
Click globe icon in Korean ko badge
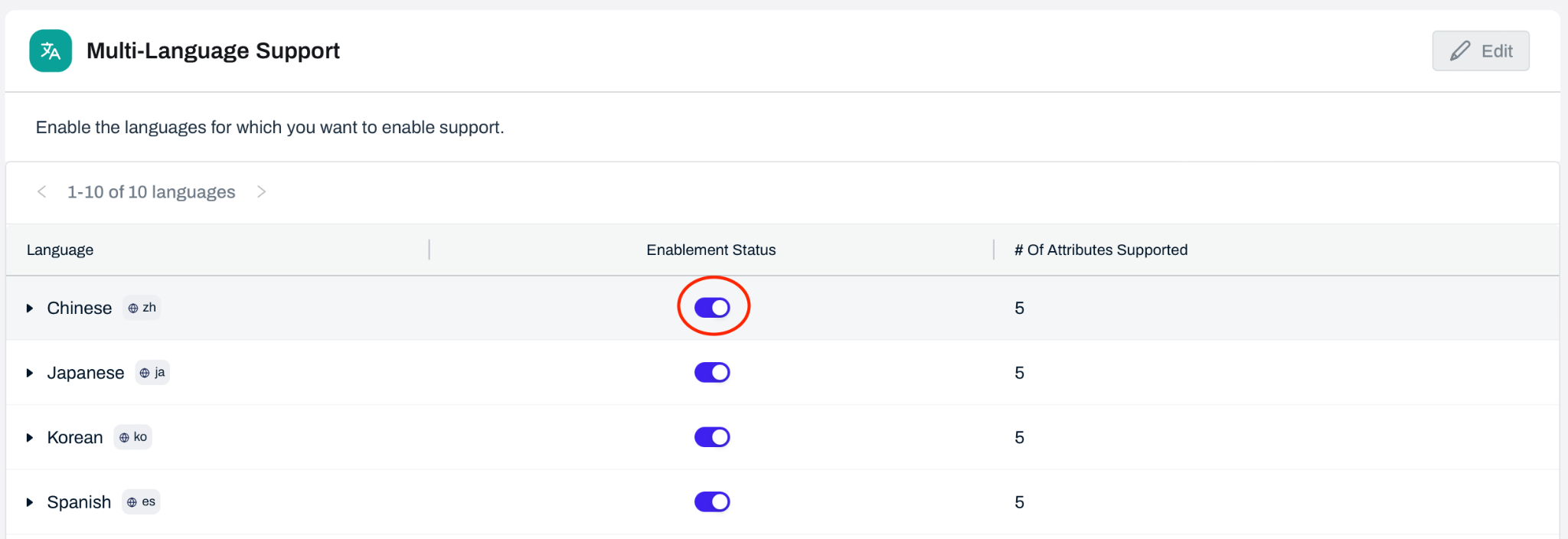click(x=124, y=438)
